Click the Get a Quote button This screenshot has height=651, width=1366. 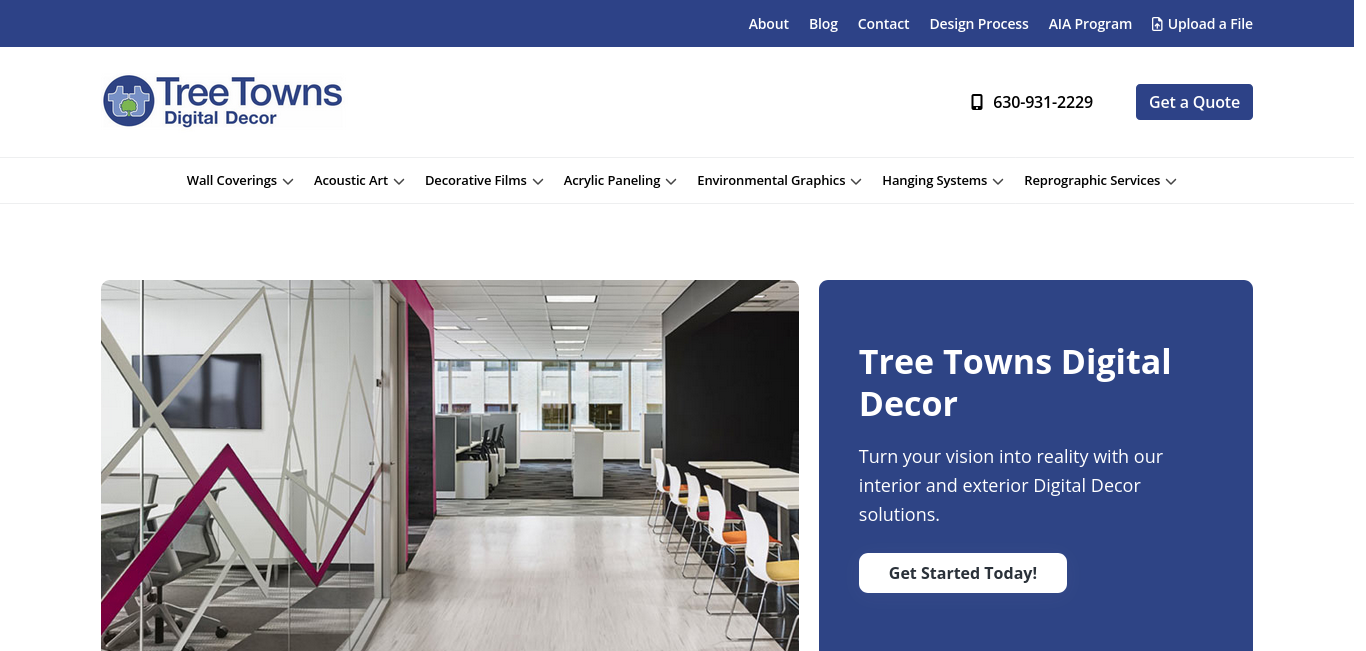1194,102
